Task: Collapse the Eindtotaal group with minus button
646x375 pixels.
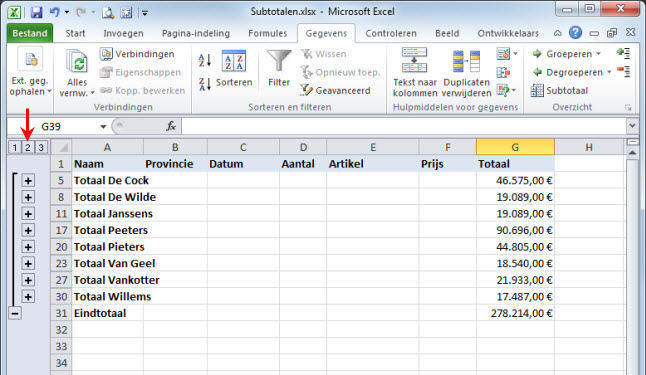Action: [x=15, y=314]
